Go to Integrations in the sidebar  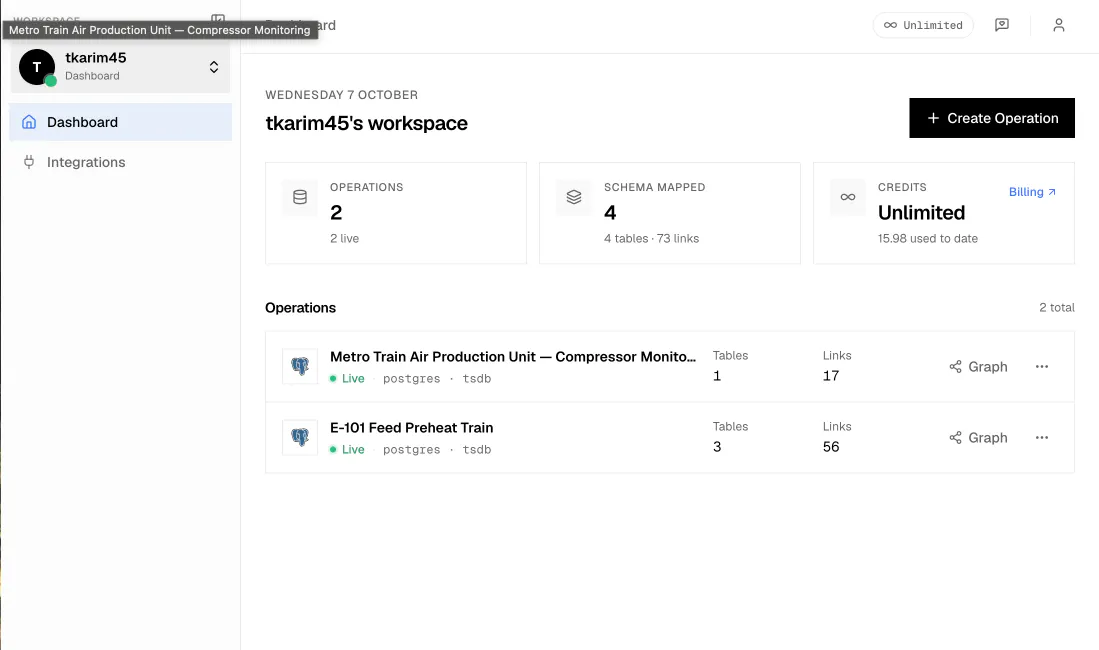click(x=121, y=162)
